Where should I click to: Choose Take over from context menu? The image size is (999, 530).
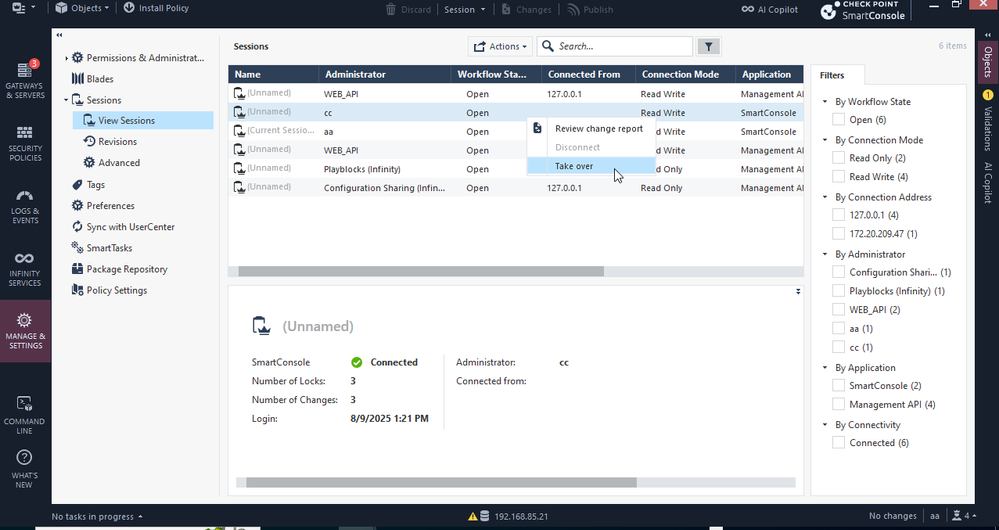[x=591, y=166]
